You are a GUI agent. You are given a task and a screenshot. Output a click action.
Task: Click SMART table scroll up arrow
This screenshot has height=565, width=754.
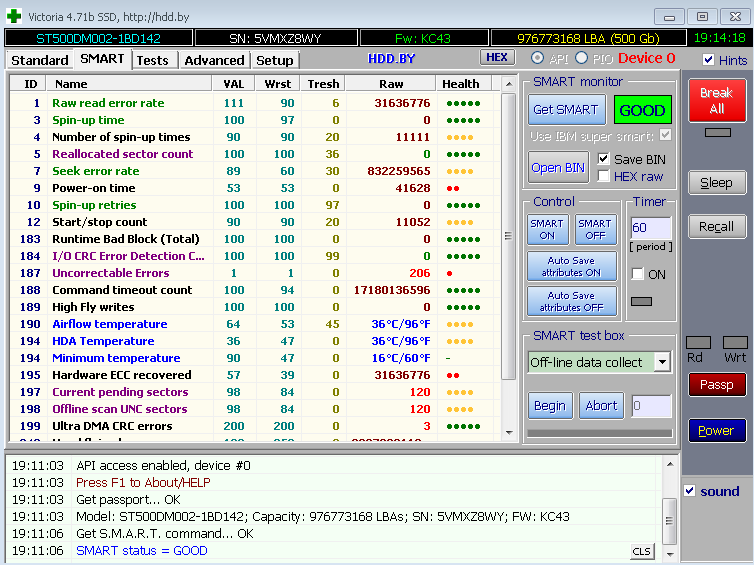point(509,85)
